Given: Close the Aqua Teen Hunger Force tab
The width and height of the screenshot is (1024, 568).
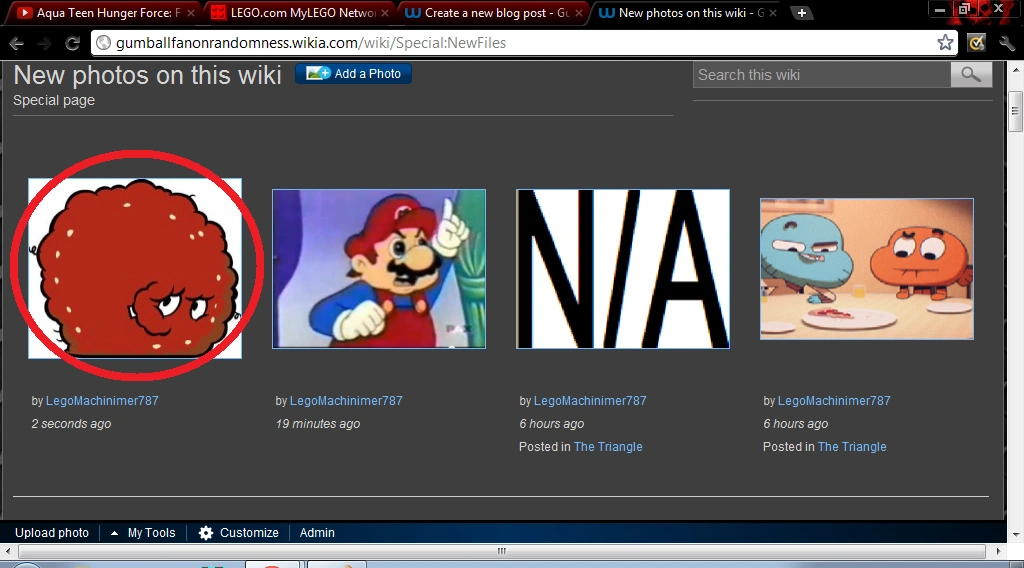Looking at the screenshot, I should 191,12.
